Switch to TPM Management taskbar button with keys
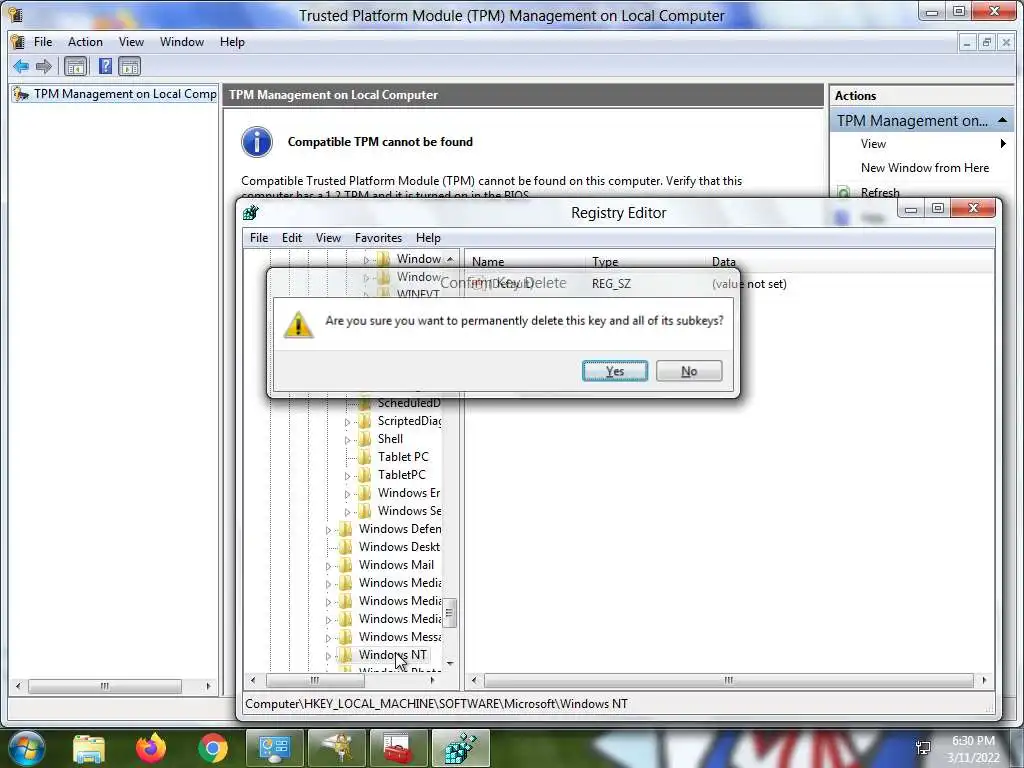 coord(336,748)
